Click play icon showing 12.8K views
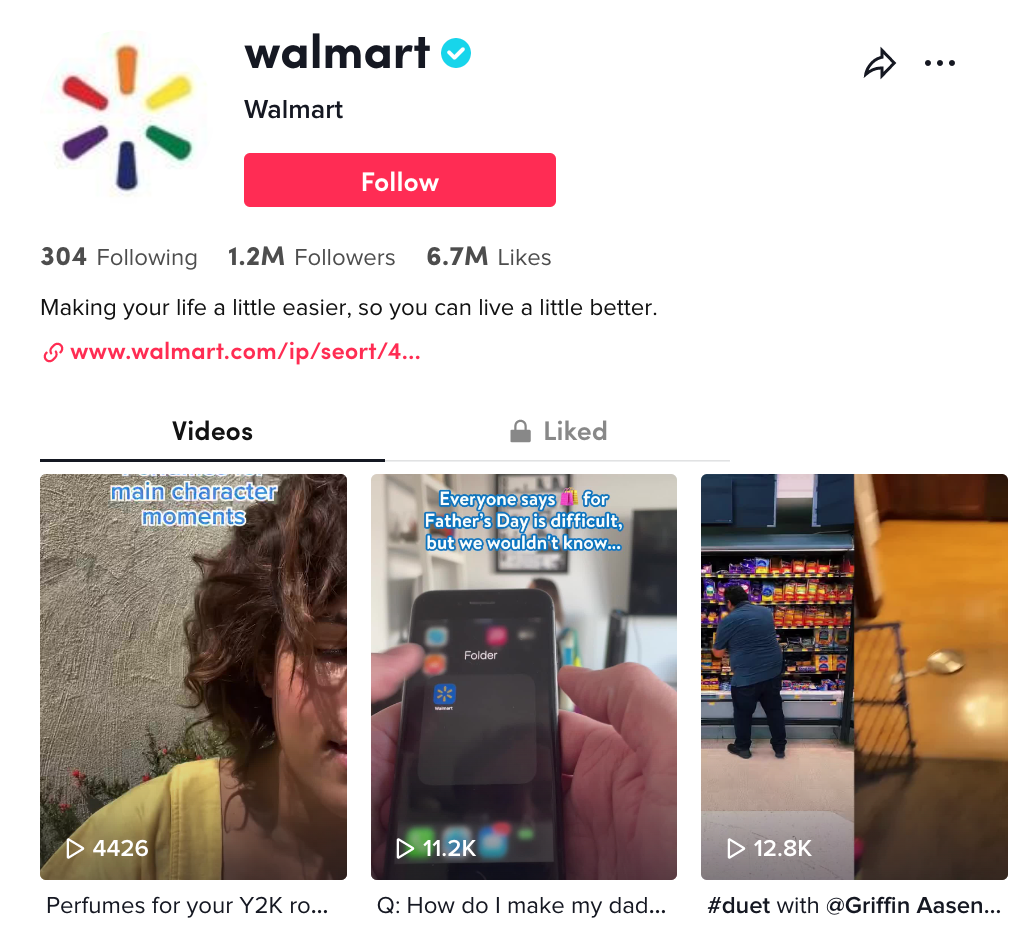 pyautogui.click(x=736, y=848)
